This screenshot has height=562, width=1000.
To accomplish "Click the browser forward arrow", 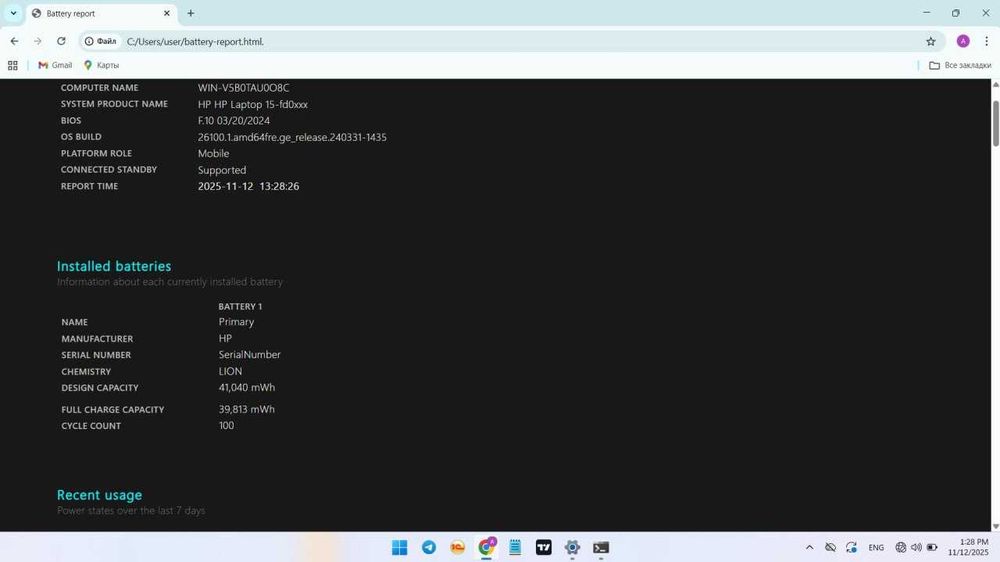I will (38, 41).
